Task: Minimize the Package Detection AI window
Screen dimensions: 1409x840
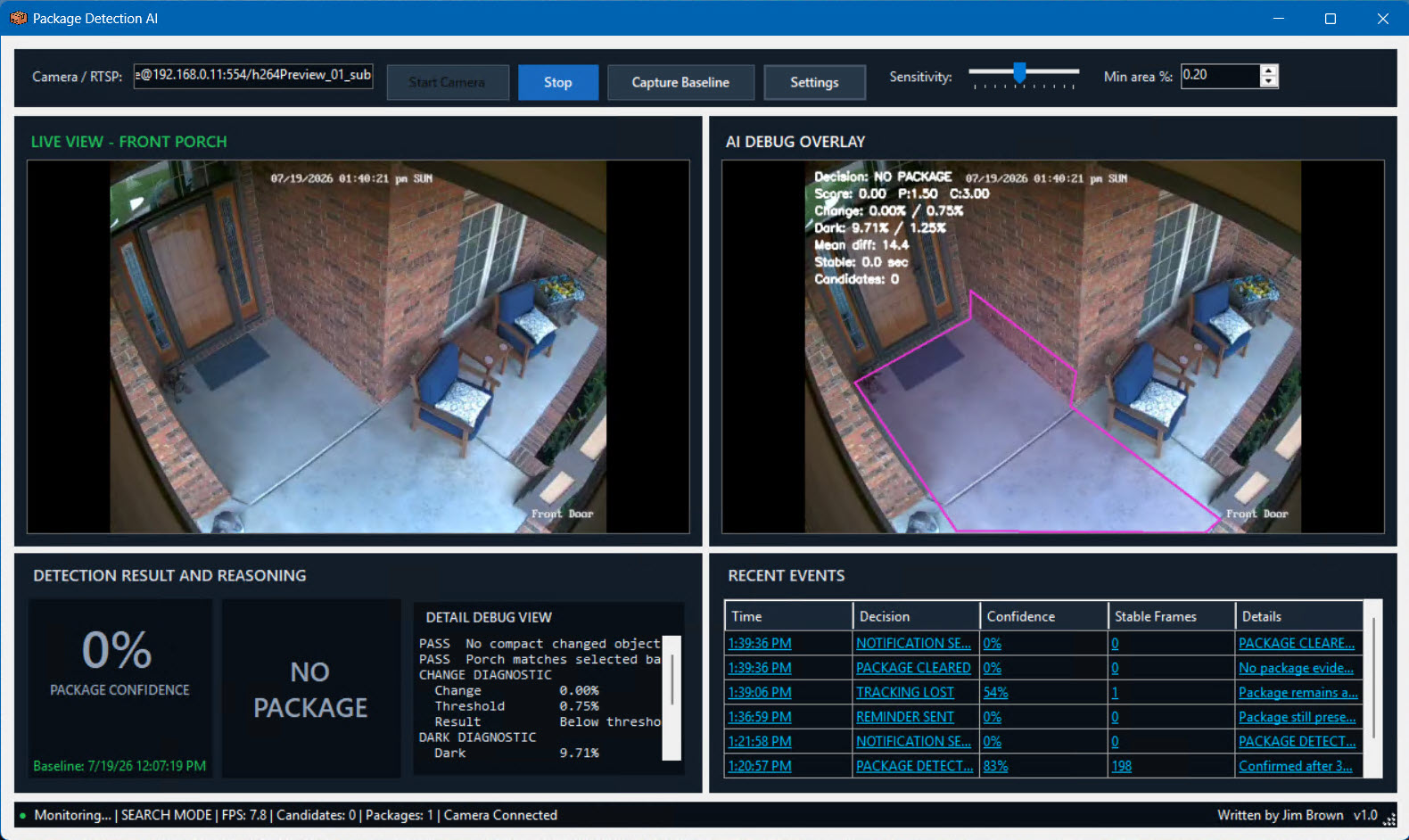Action: (1279, 18)
